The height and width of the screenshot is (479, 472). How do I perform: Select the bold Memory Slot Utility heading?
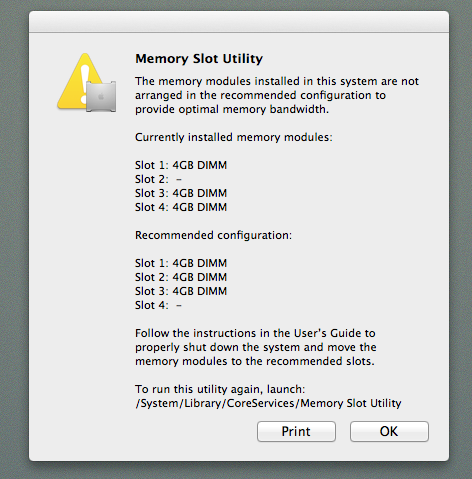199,59
